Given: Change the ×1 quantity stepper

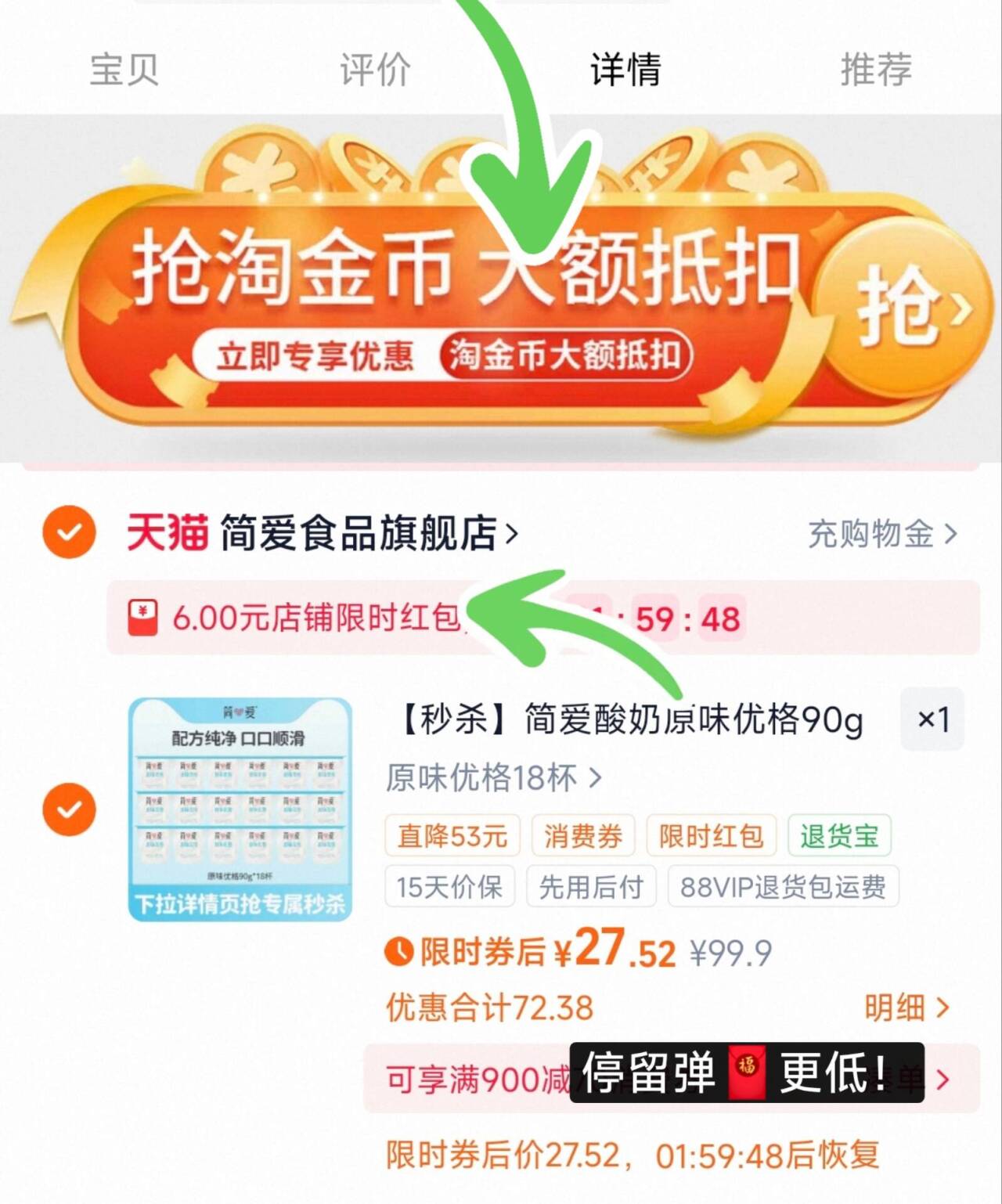Looking at the screenshot, I should tap(932, 719).
